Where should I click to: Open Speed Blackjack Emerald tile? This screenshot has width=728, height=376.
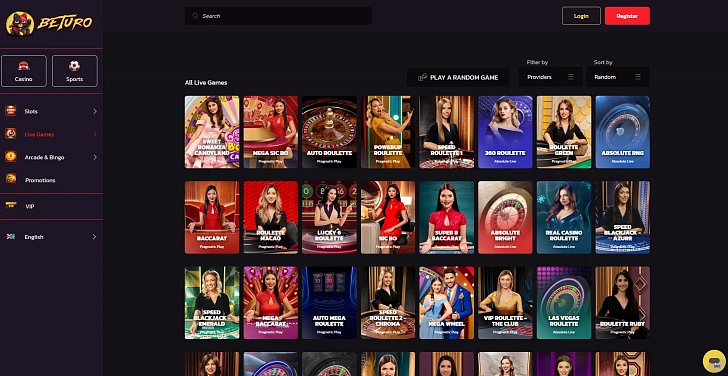[212, 303]
